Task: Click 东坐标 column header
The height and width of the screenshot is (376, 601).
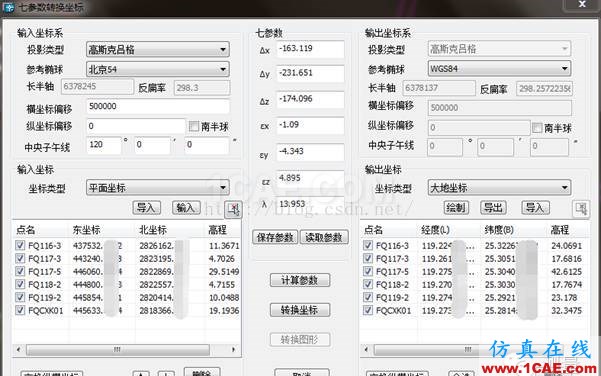Action: click(x=86, y=230)
